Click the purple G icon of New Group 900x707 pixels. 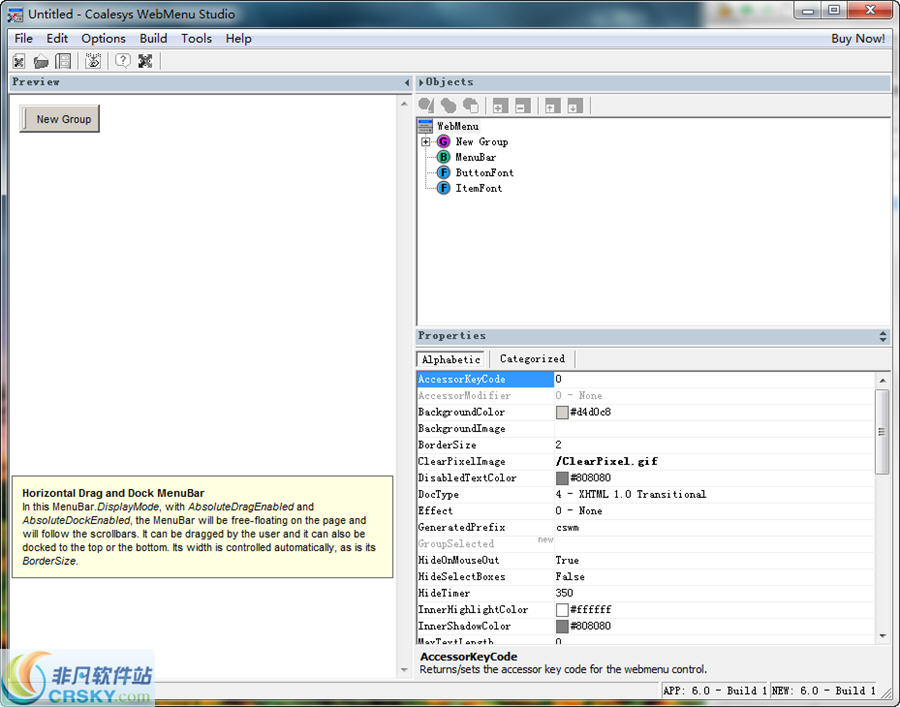(x=444, y=141)
